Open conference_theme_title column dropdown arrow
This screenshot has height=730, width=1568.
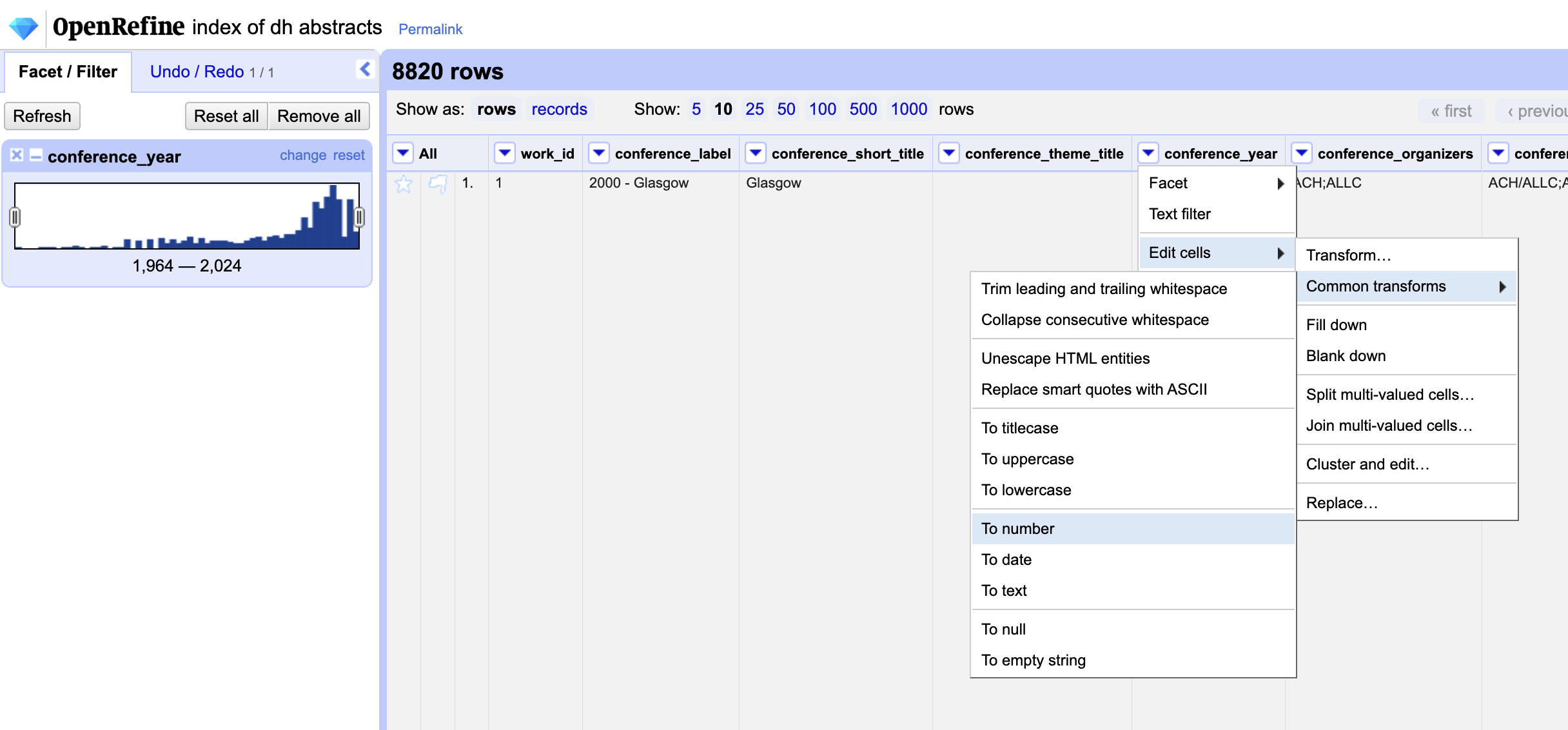(x=949, y=153)
